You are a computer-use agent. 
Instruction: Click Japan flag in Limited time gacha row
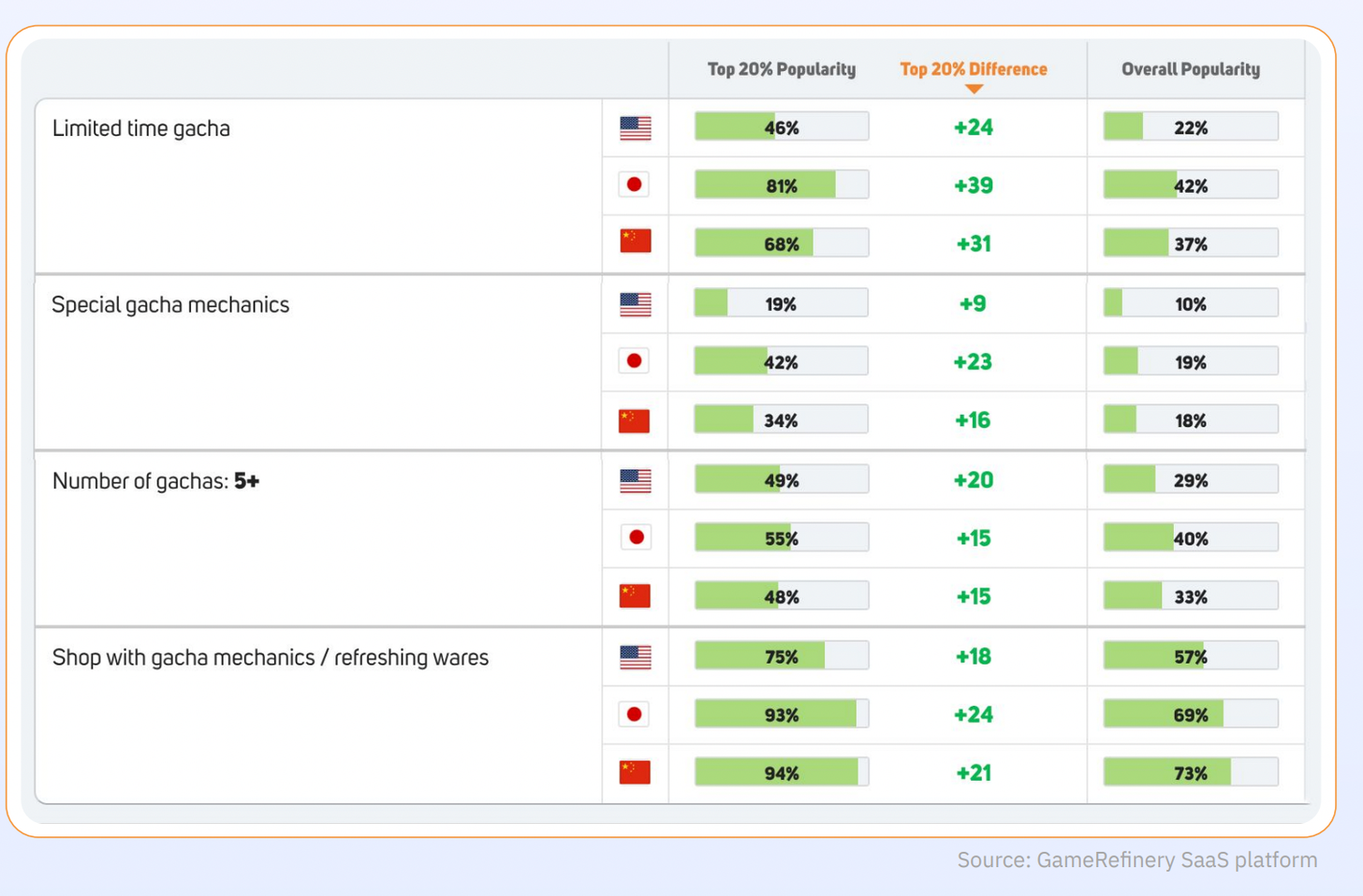[635, 184]
